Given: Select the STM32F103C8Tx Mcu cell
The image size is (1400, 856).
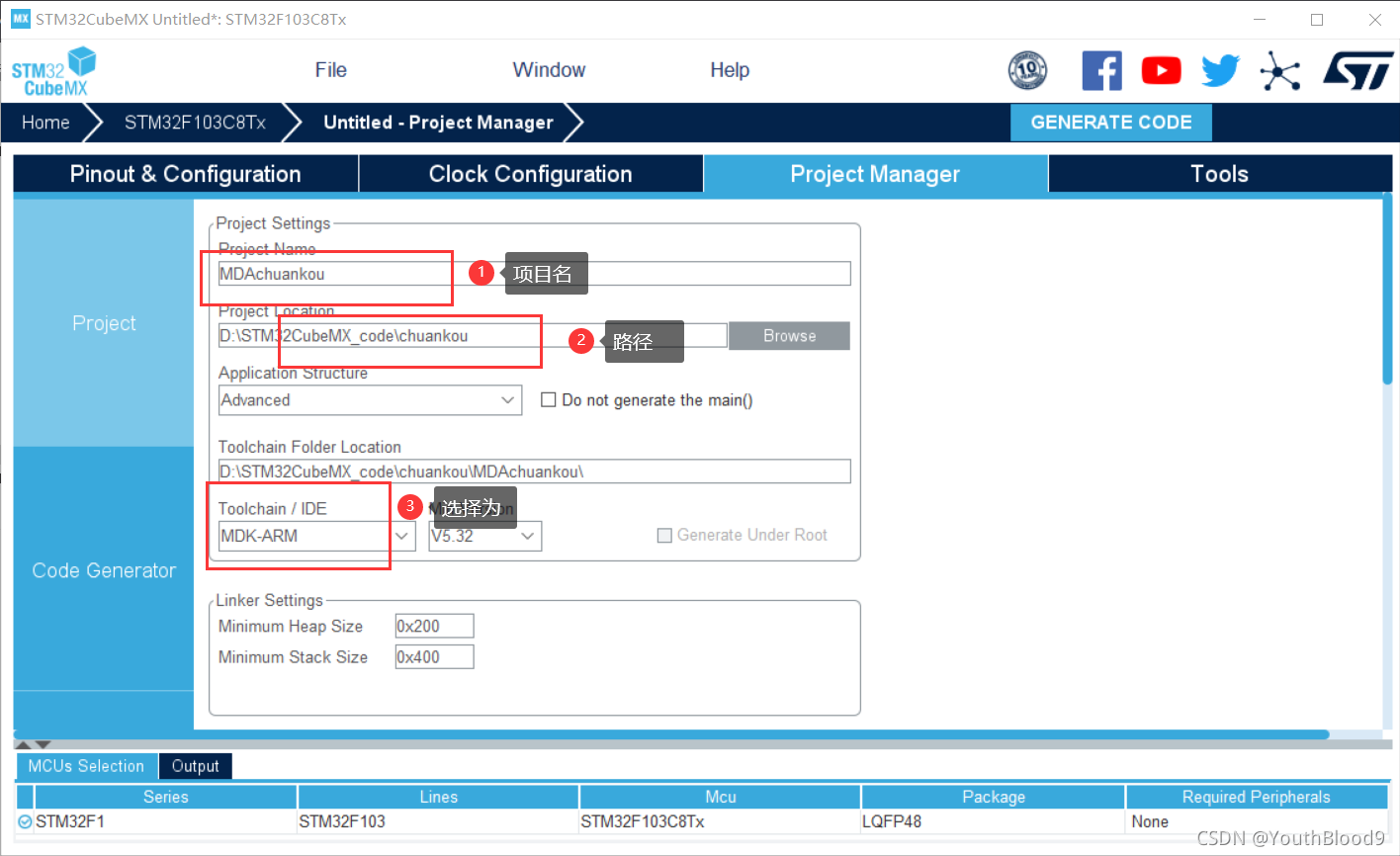Looking at the screenshot, I should (720, 821).
